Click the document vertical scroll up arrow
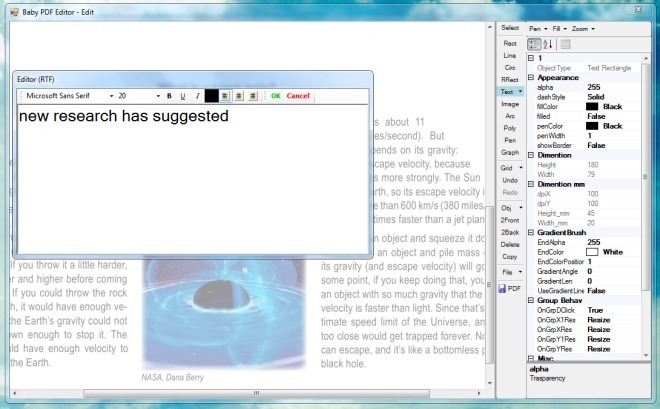The height and width of the screenshot is (409, 660). (490, 27)
